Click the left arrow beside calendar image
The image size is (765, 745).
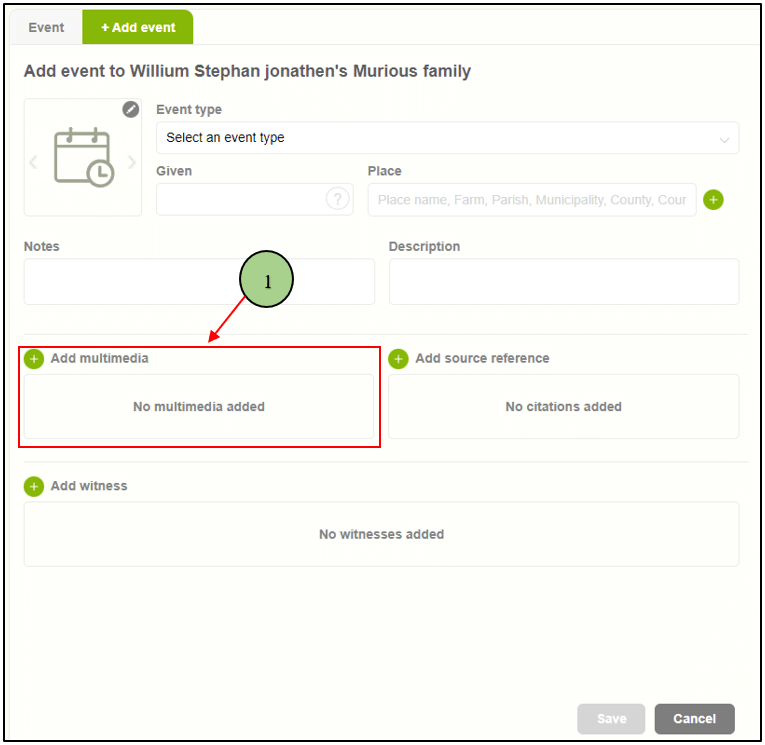pyautogui.click(x=33, y=161)
